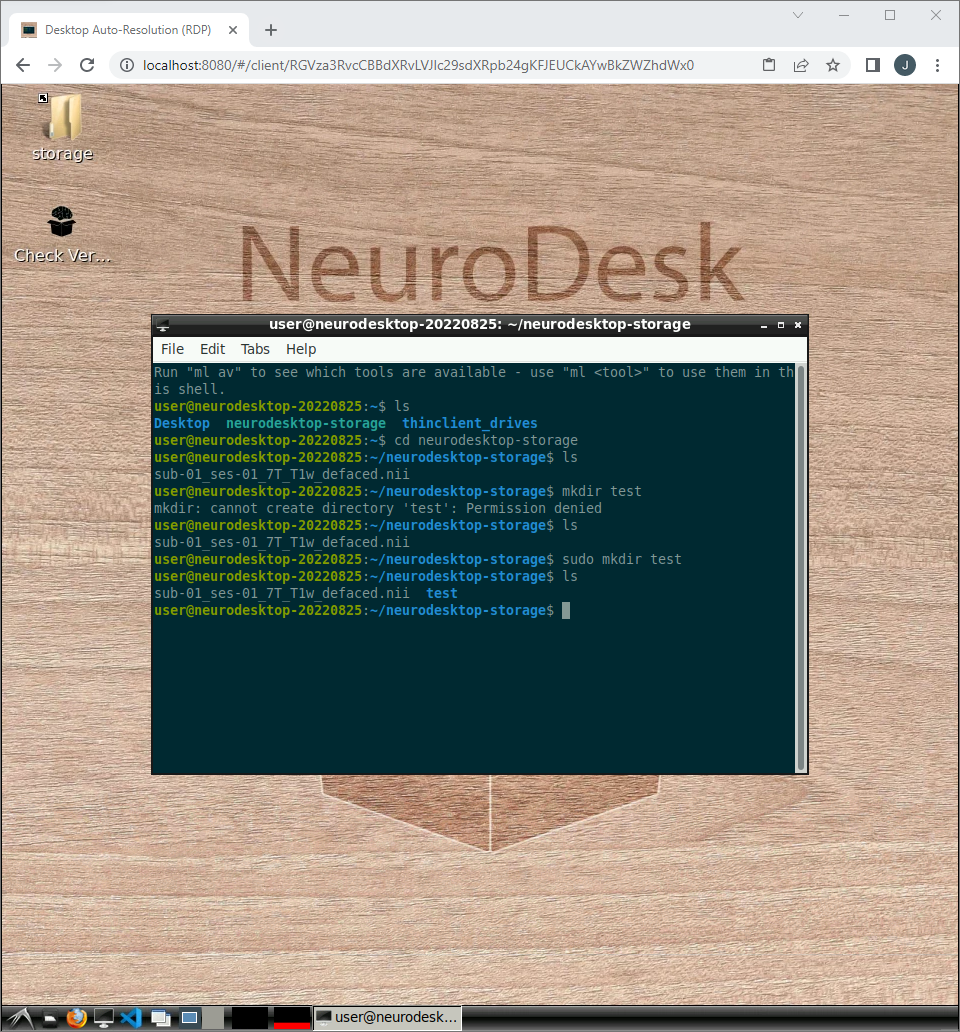Launch Firefox from the taskbar
960x1032 pixels.
(x=77, y=1017)
